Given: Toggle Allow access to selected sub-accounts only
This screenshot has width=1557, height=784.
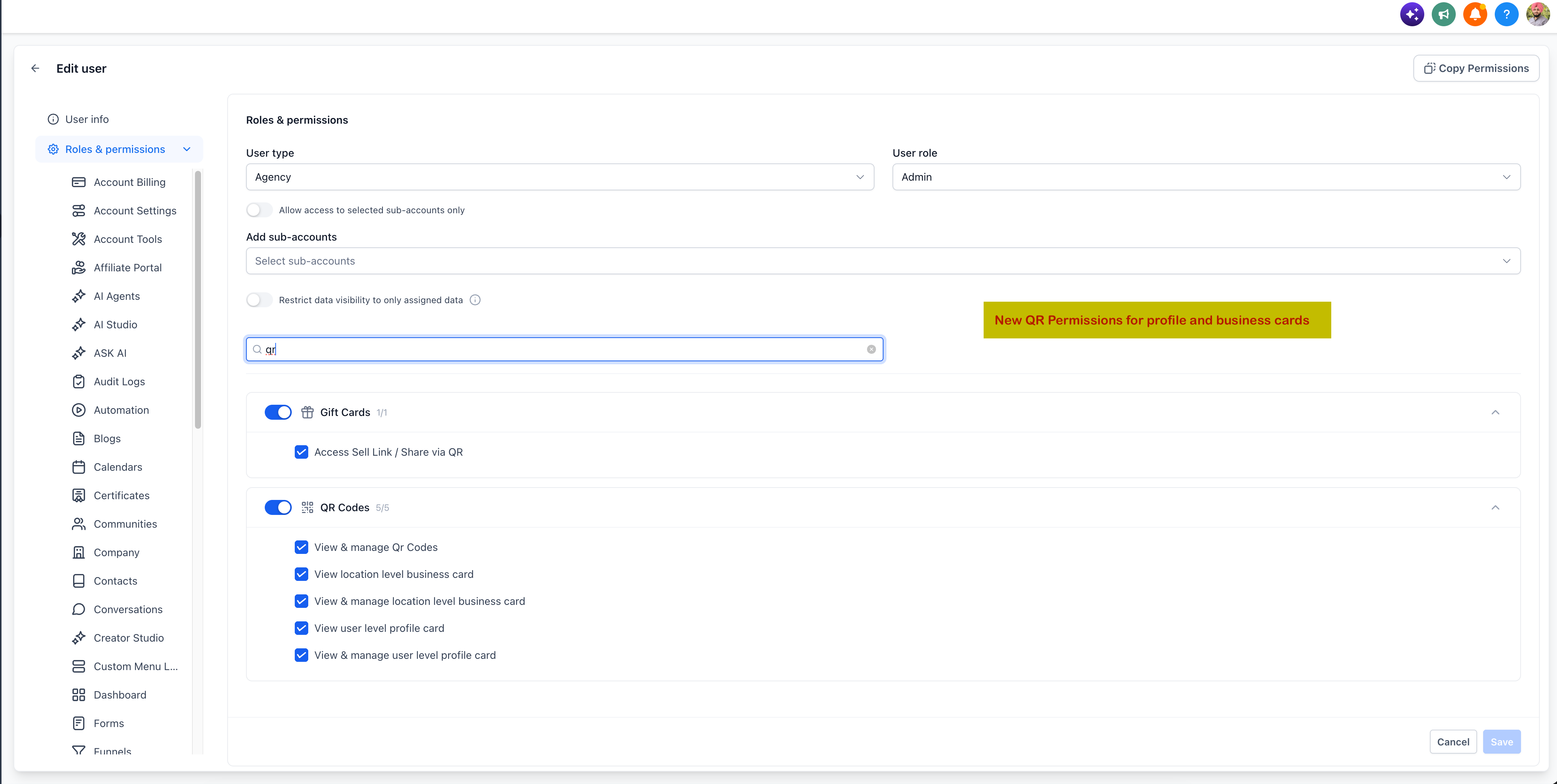Looking at the screenshot, I should 259,210.
